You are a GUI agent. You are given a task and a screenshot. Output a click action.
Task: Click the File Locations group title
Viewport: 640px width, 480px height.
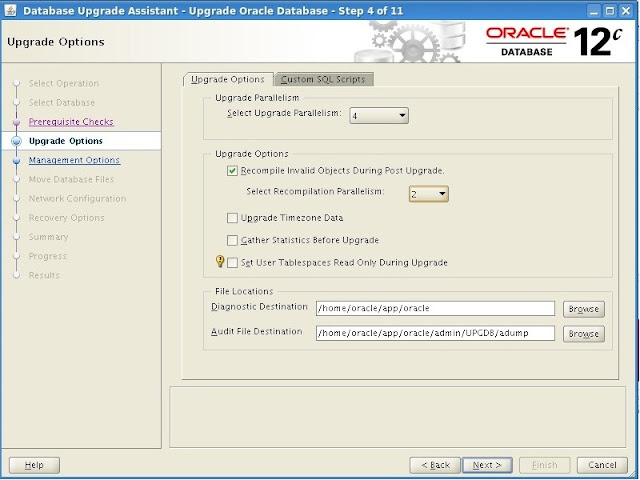[244, 291]
